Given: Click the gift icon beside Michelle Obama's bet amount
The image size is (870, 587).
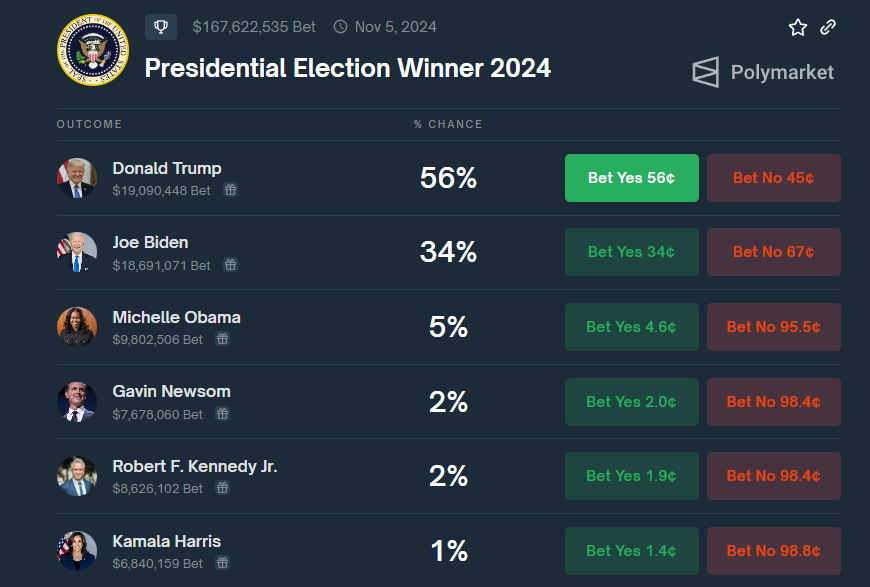Looking at the screenshot, I should pos(222,339).
